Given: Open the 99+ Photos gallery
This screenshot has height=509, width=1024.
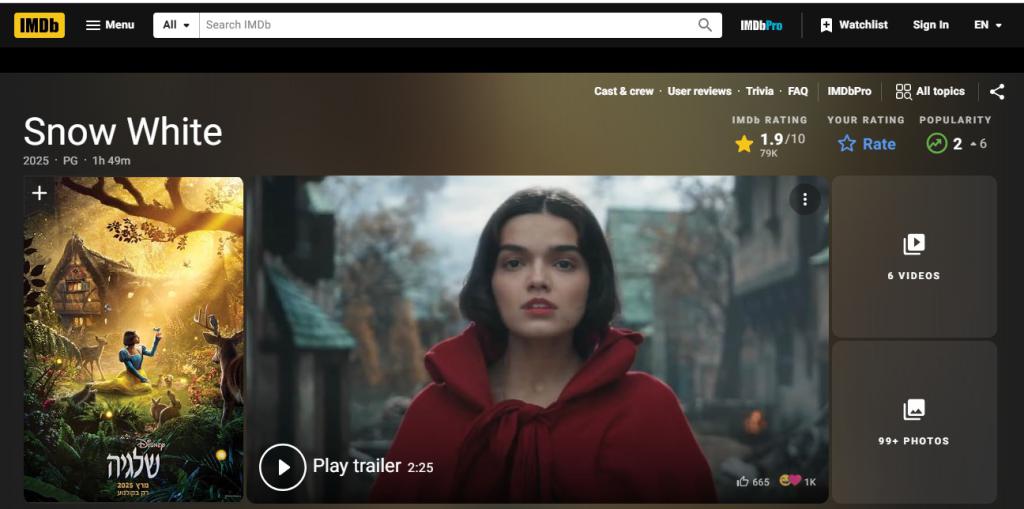Looking at the screenshot, I should (913, 421).
